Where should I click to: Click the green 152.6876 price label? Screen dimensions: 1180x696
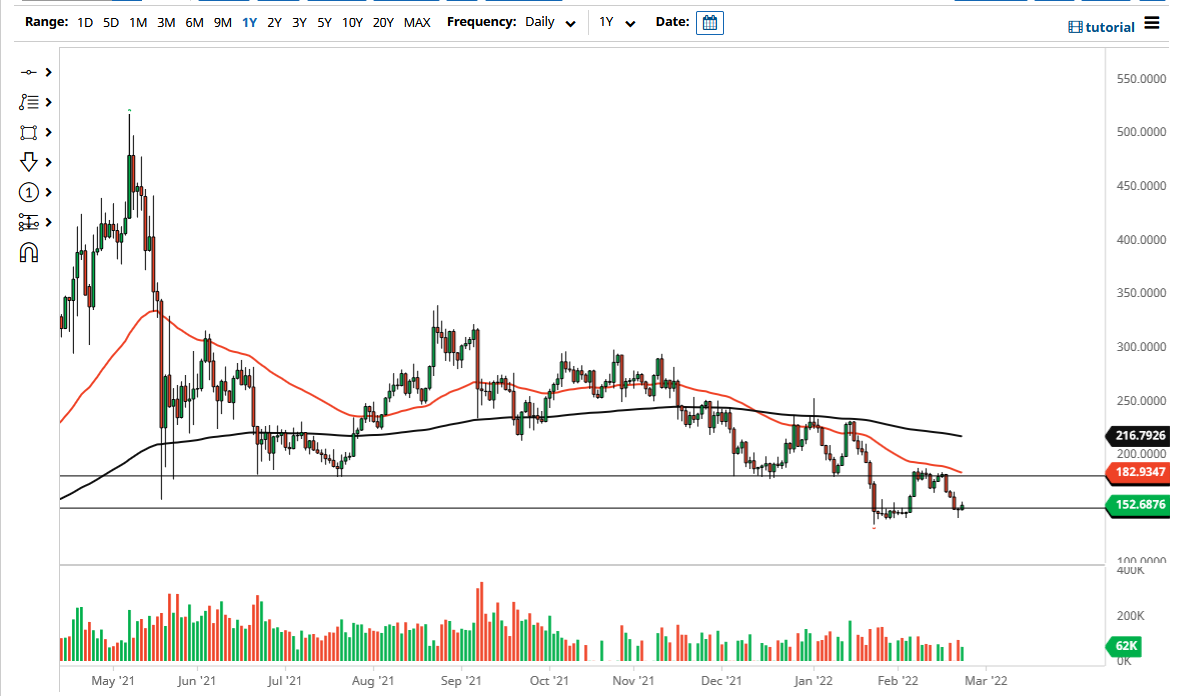1138,506
